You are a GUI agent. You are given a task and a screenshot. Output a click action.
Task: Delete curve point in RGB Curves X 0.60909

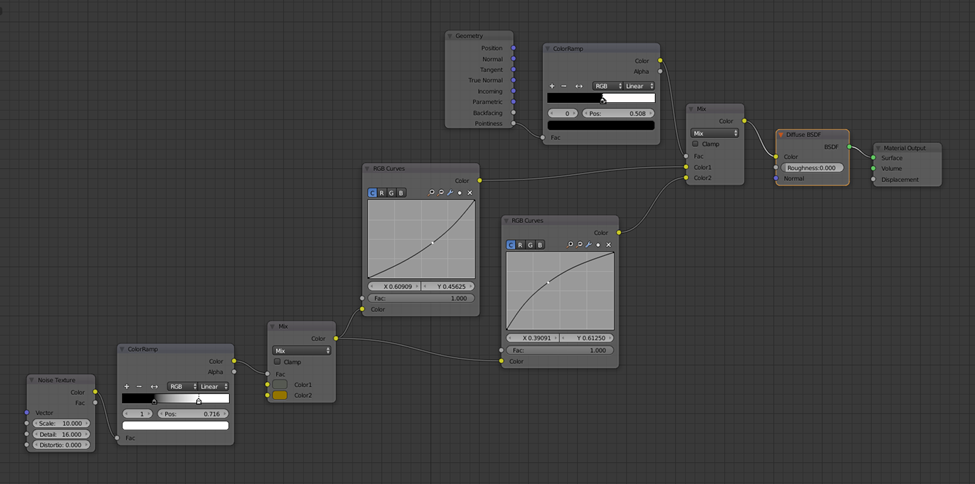click(x=469, y=193)
